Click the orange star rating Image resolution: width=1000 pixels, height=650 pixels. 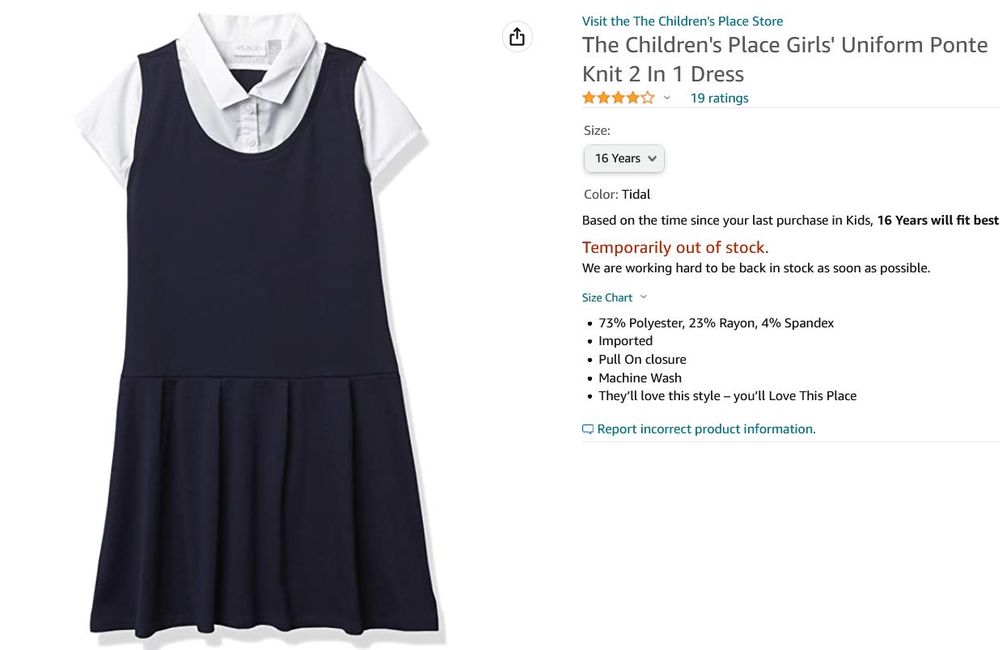pos(618,98)
